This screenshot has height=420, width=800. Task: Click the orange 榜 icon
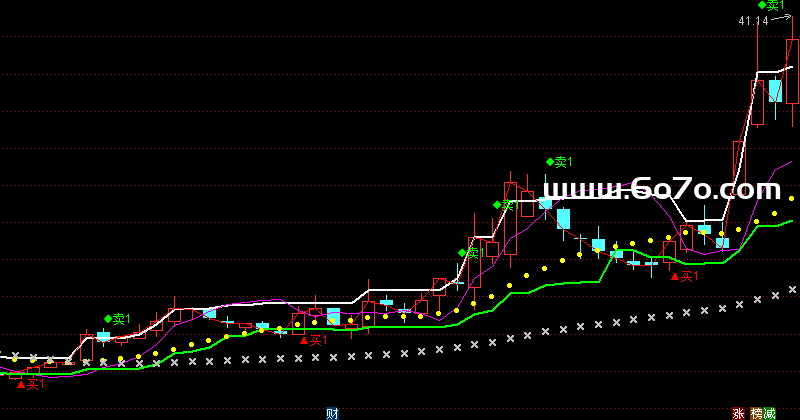(755, 412)
